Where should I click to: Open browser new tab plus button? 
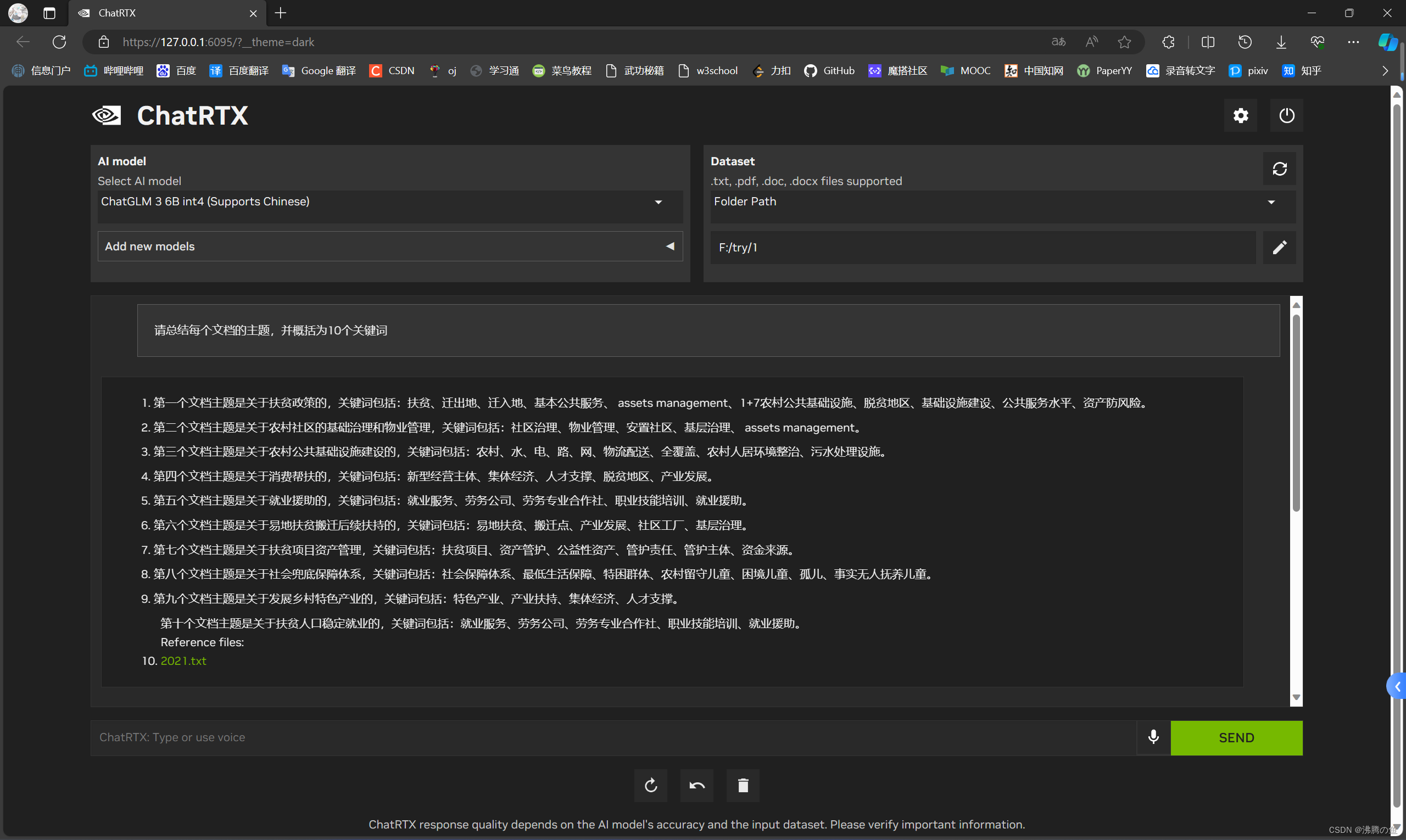pos(280,13)
